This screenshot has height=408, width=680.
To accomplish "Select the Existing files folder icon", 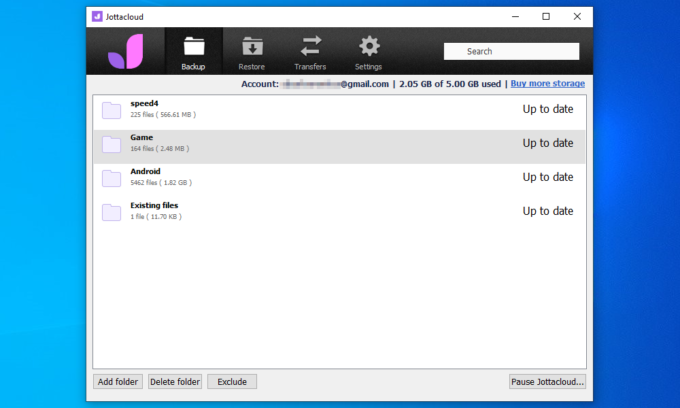I will coord(111,211).
